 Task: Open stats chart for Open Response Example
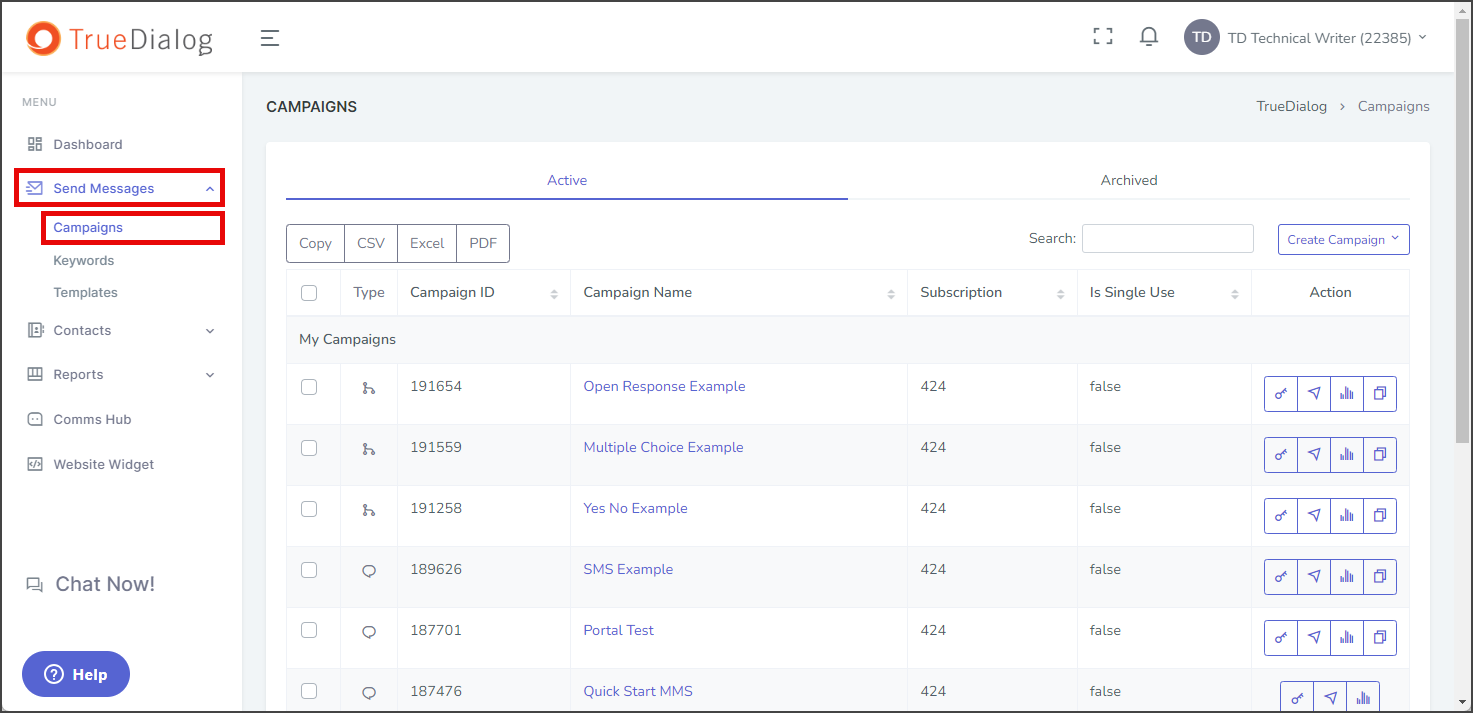pos(1347,394)
